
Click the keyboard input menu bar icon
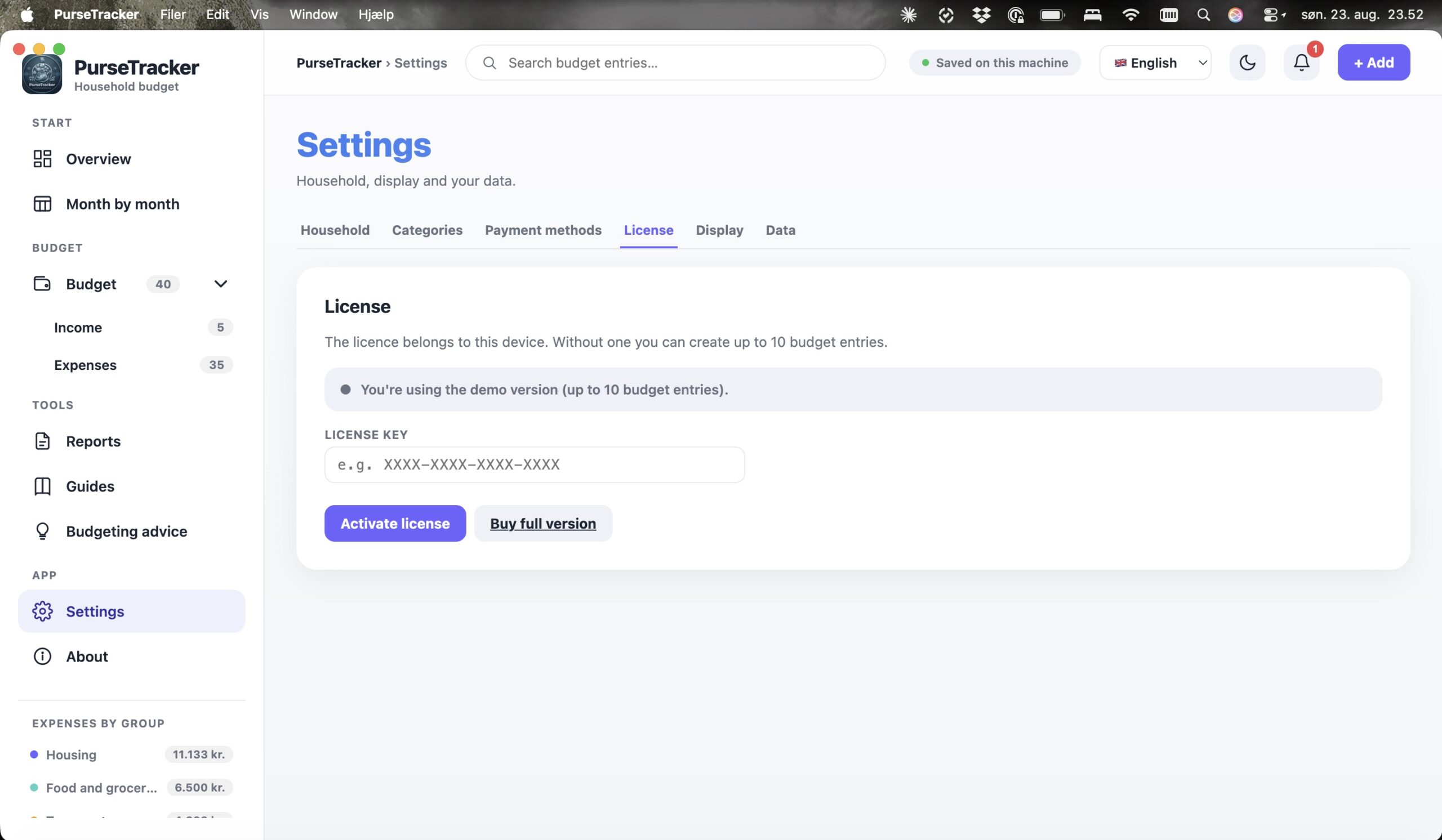pos(1168,15)
